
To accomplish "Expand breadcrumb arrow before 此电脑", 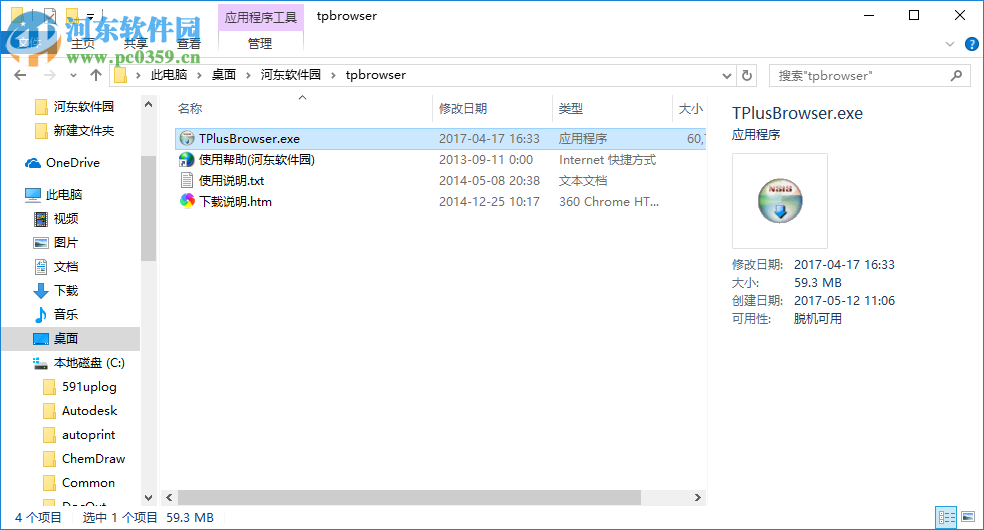I will 138,75.
